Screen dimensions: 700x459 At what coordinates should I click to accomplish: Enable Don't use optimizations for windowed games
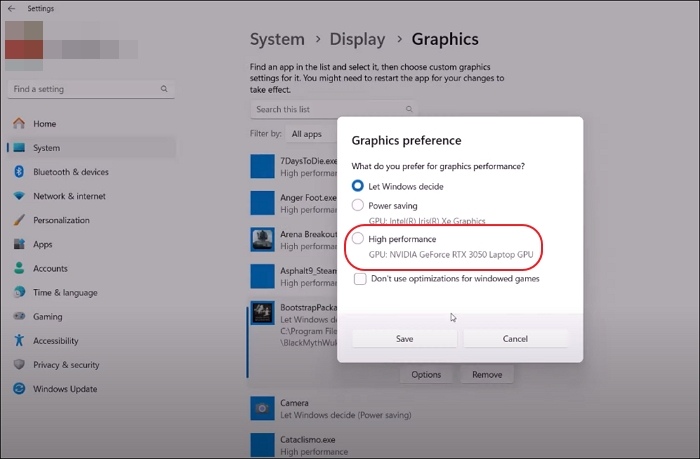pos(359,279)
